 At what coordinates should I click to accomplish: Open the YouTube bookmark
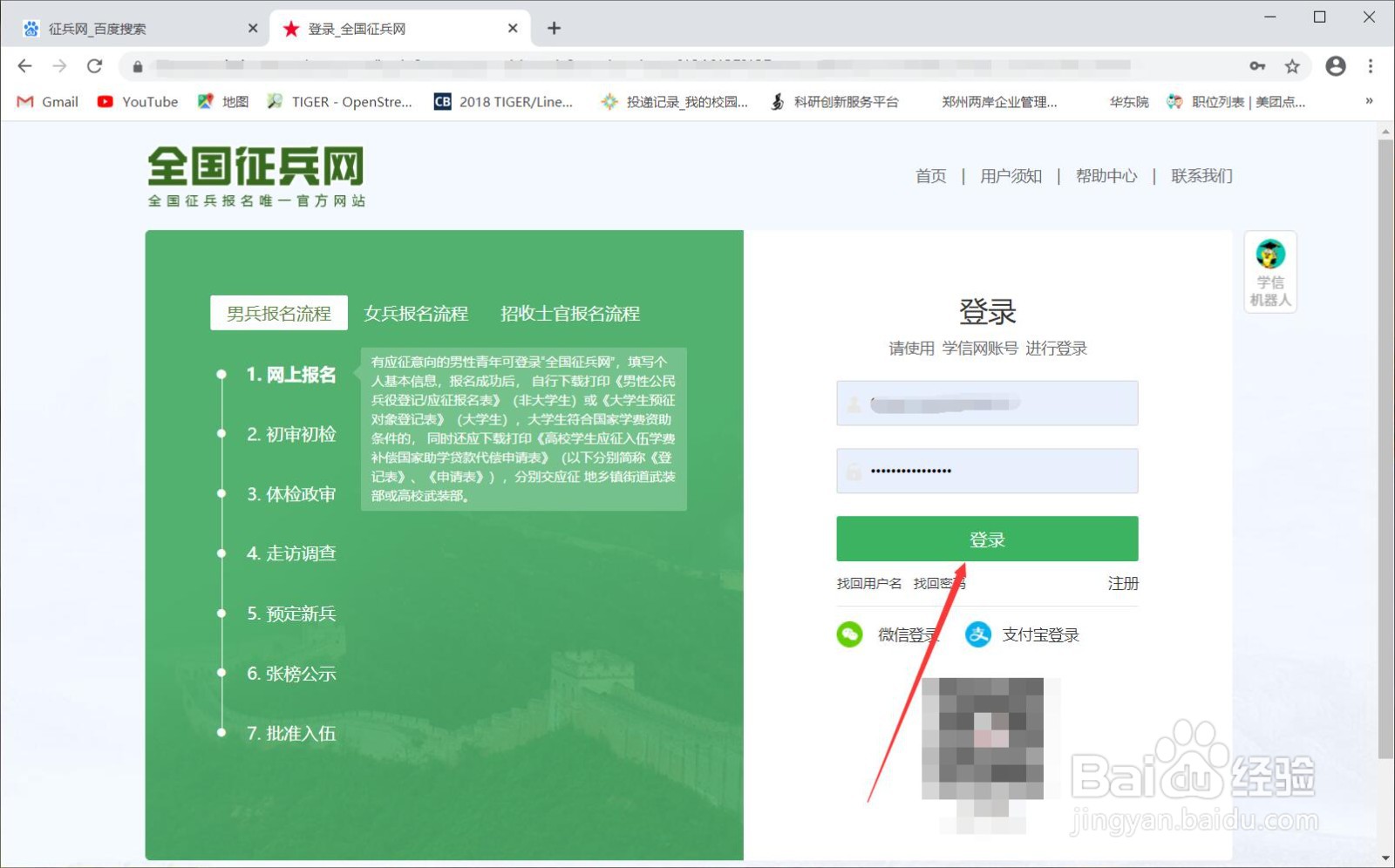[x=138, y=102]
